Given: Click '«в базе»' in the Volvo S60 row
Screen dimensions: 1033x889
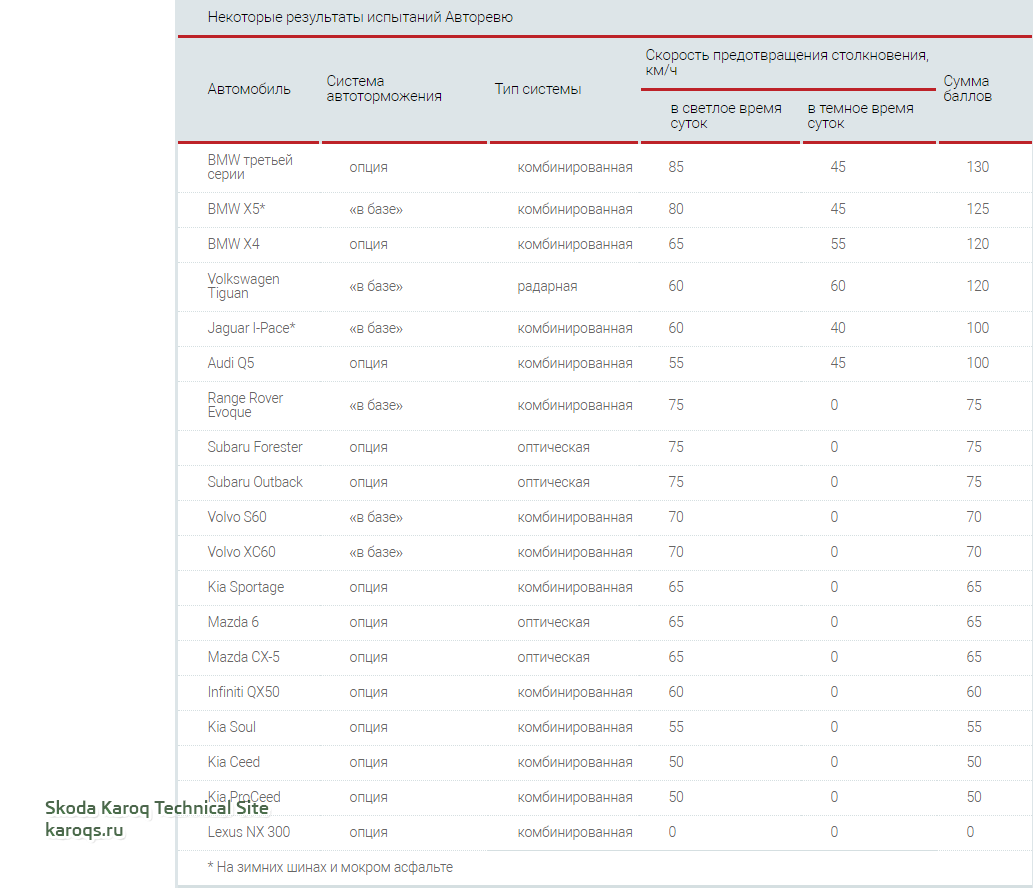Looking at the screenshot, I should 376,517.
